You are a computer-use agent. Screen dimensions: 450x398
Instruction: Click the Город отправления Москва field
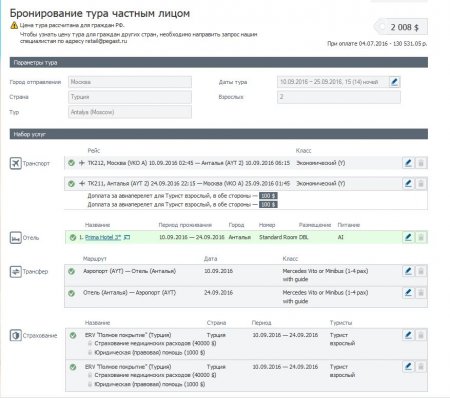click(130, 82)
